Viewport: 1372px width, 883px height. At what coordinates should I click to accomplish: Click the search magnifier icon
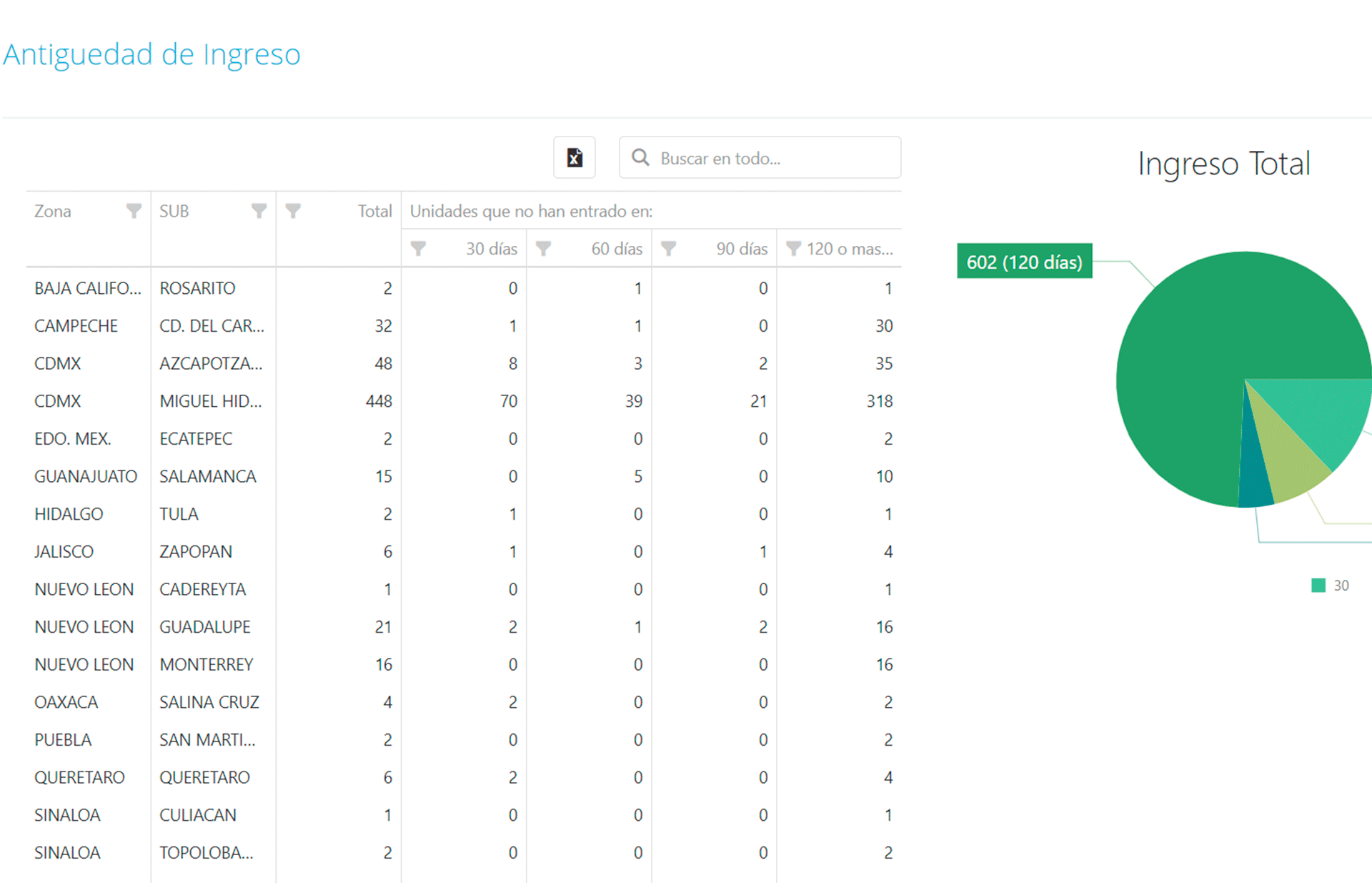(x=640, y=157)
